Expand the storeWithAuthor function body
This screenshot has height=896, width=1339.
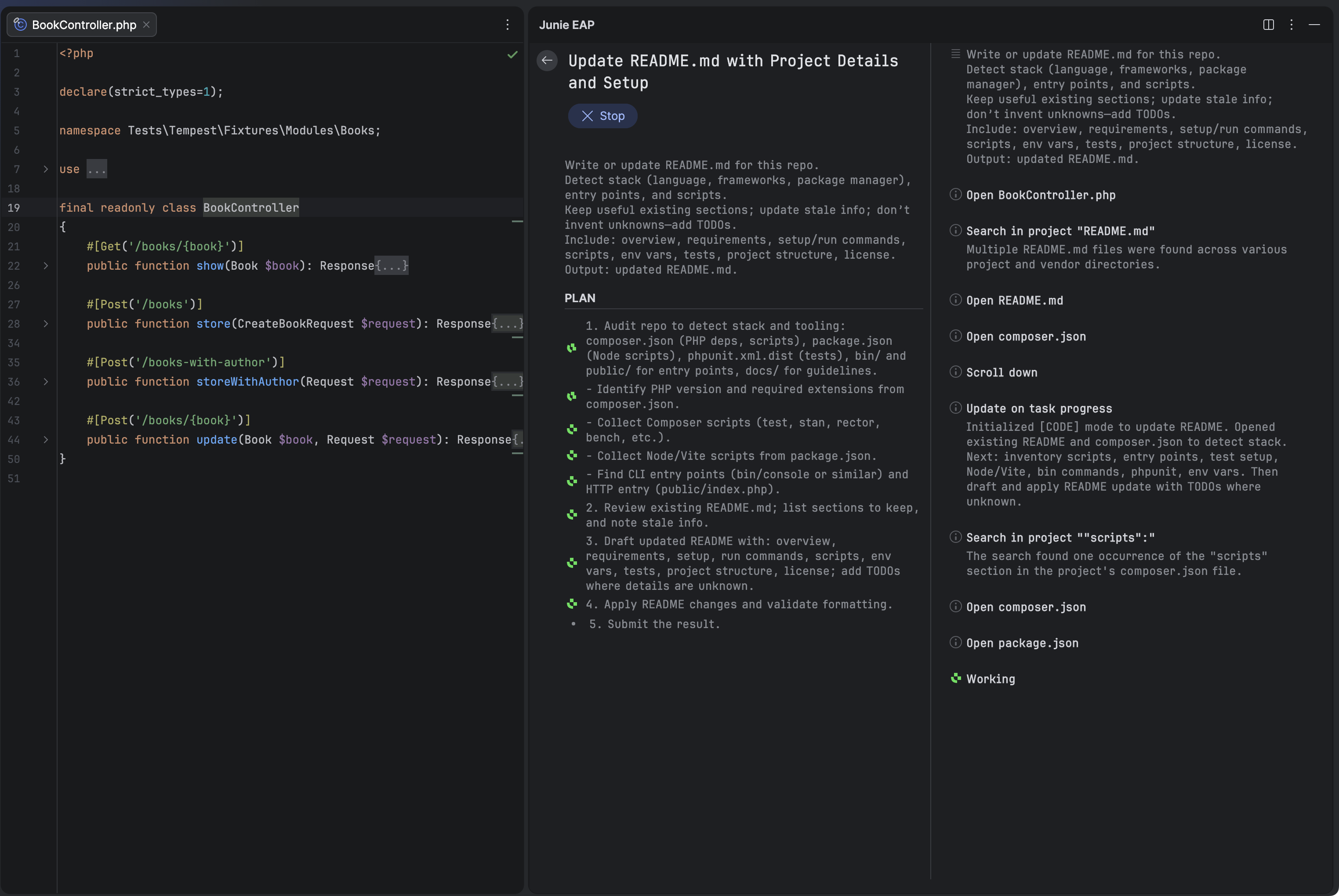46,382
